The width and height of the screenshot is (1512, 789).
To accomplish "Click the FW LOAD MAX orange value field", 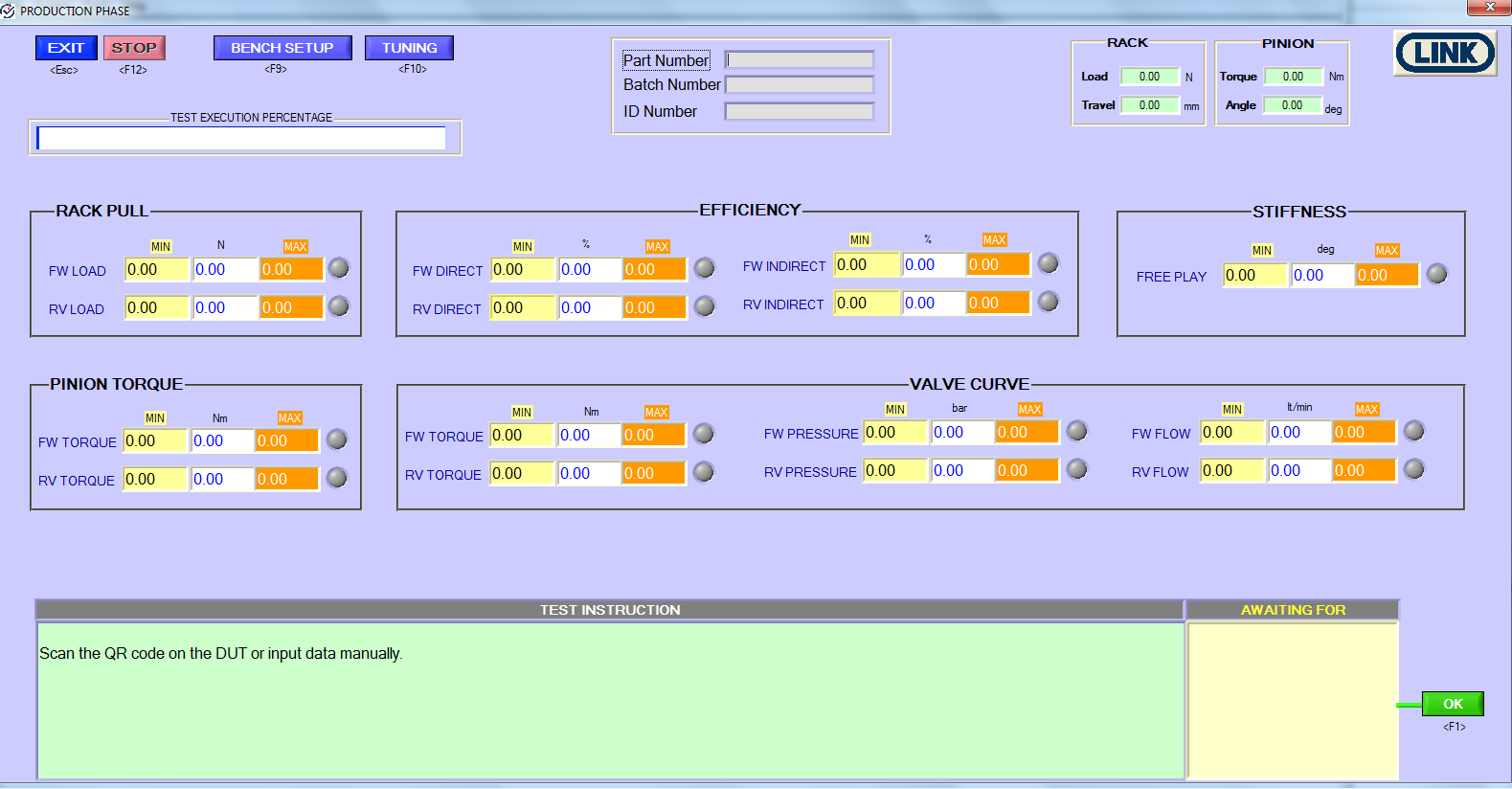I will point(291,270).
